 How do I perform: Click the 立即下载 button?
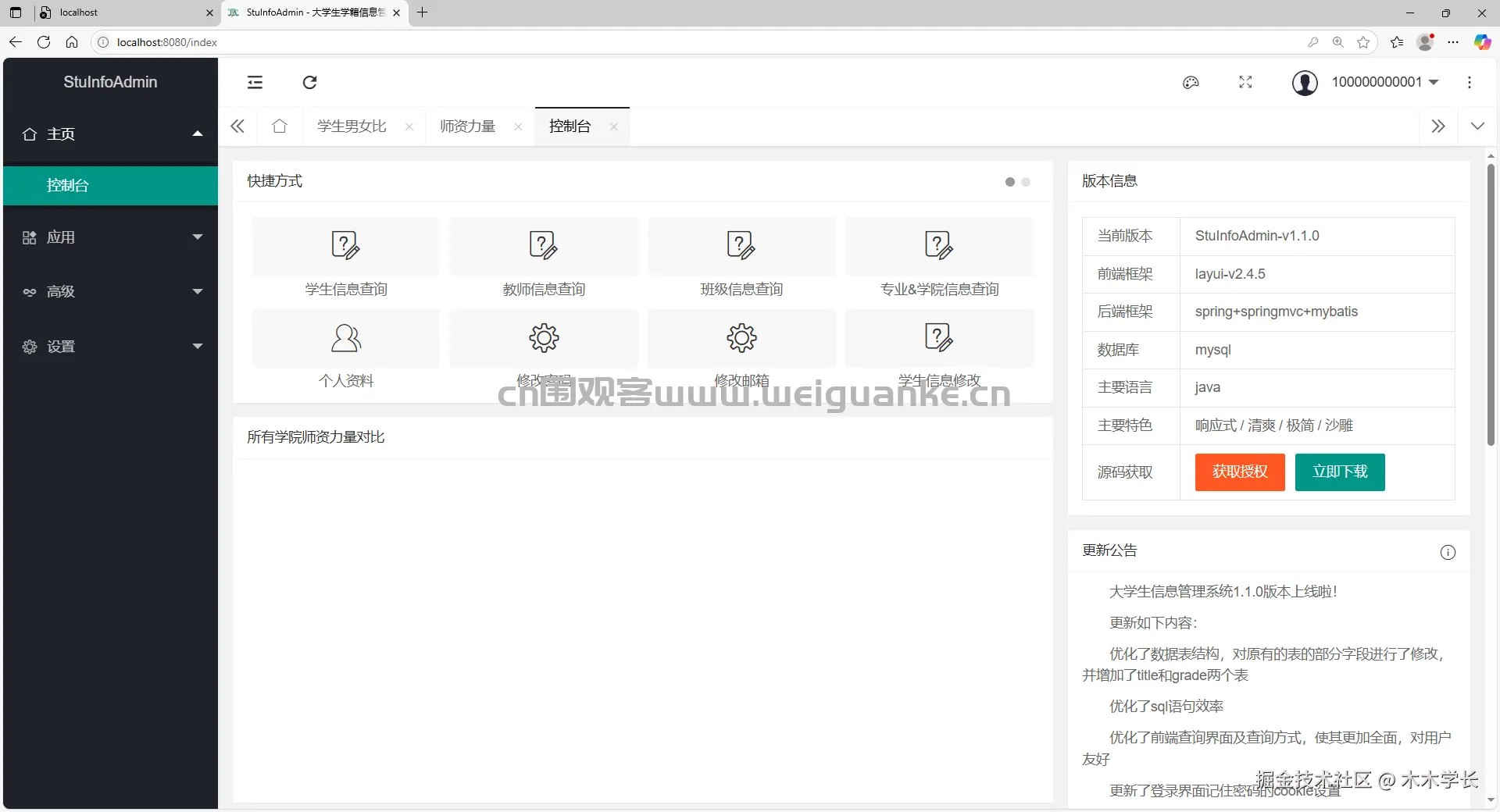click(1339, 472)
